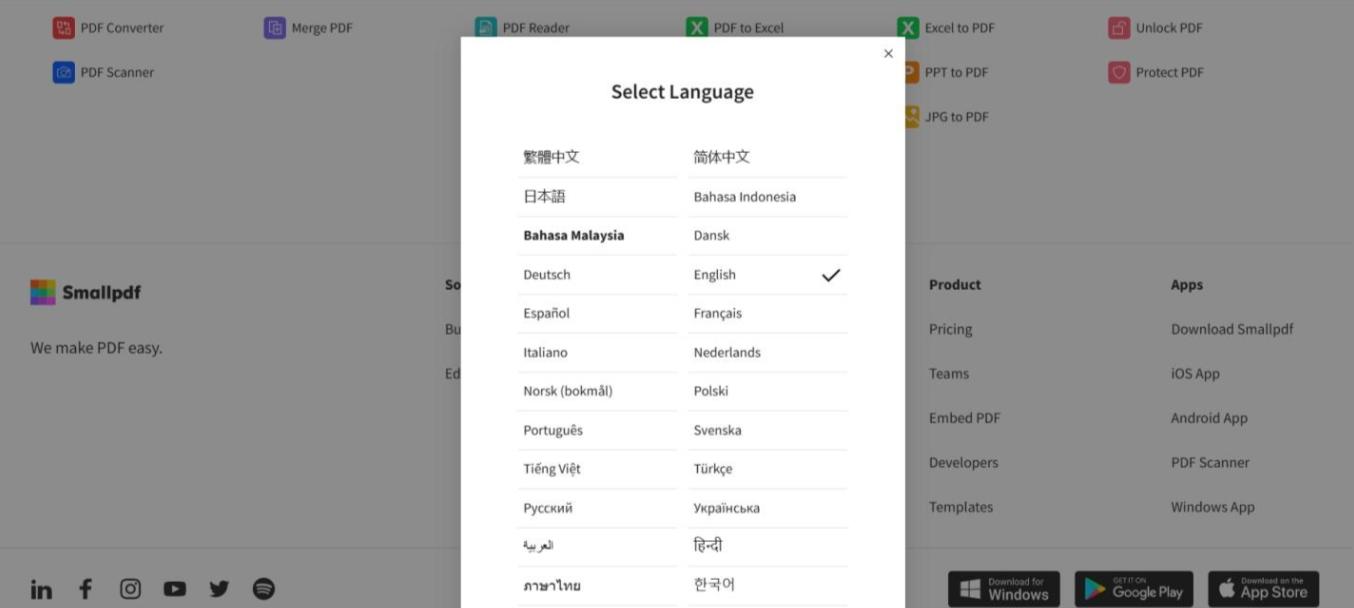
Task: Visit Smallpdf's LinkedIn page
Action: (41, 588)
